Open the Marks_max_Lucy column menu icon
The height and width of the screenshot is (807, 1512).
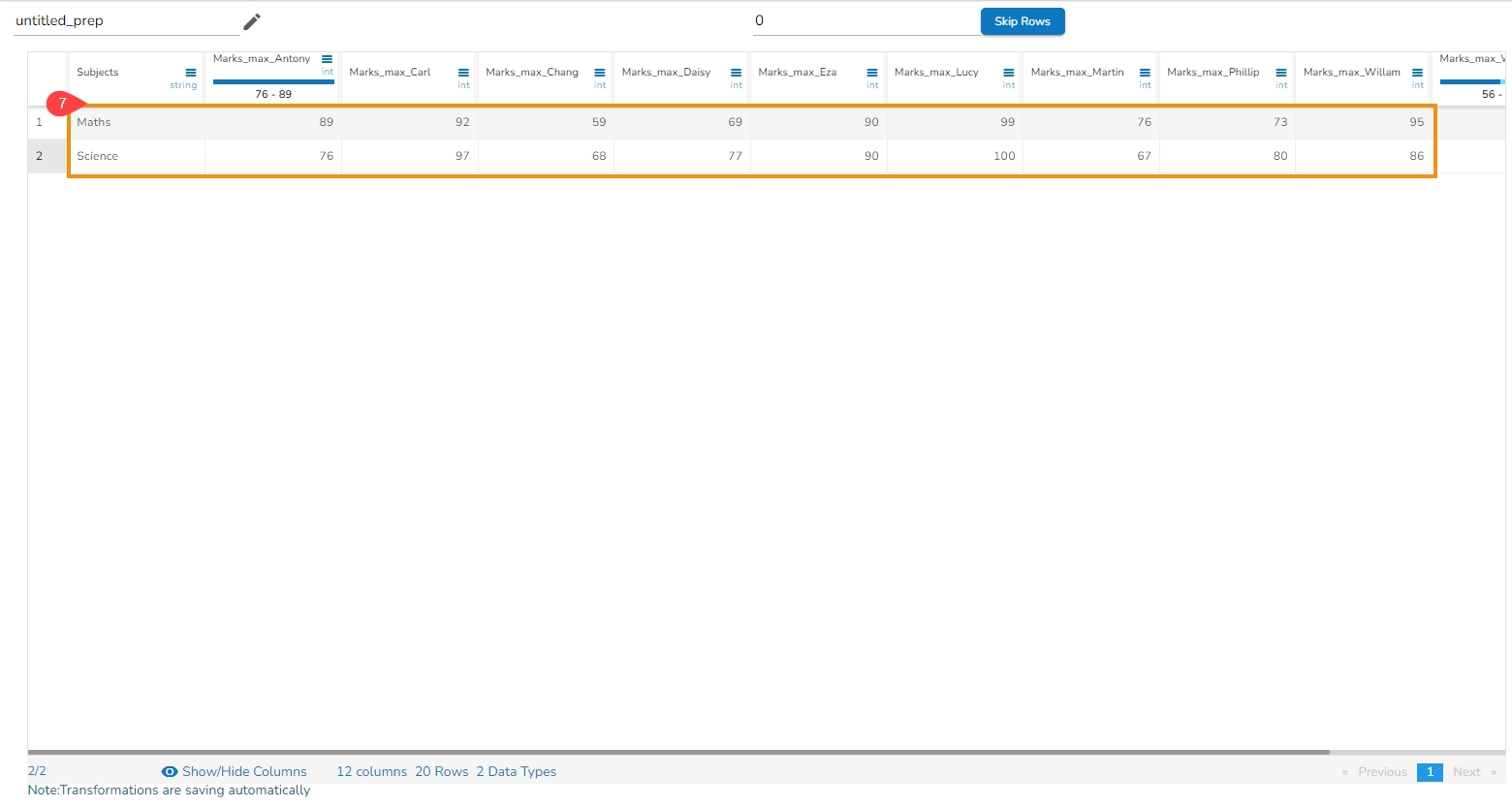[1009, 73]
